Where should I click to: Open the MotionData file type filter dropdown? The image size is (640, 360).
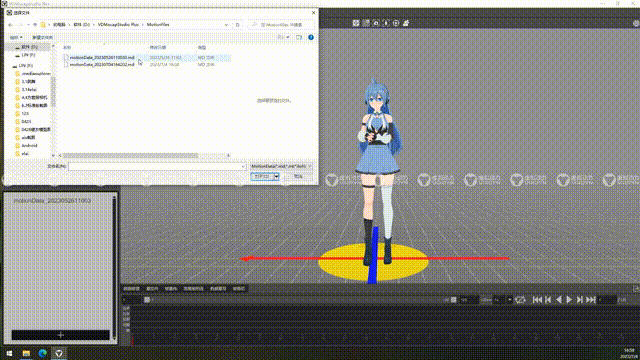pyautogui.click(x=281, y=167)
